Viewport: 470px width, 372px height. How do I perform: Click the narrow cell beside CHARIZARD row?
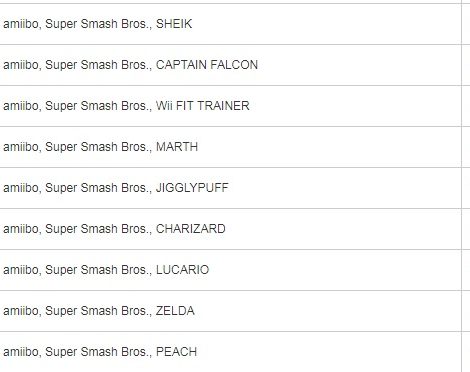[x=466, y=229]
